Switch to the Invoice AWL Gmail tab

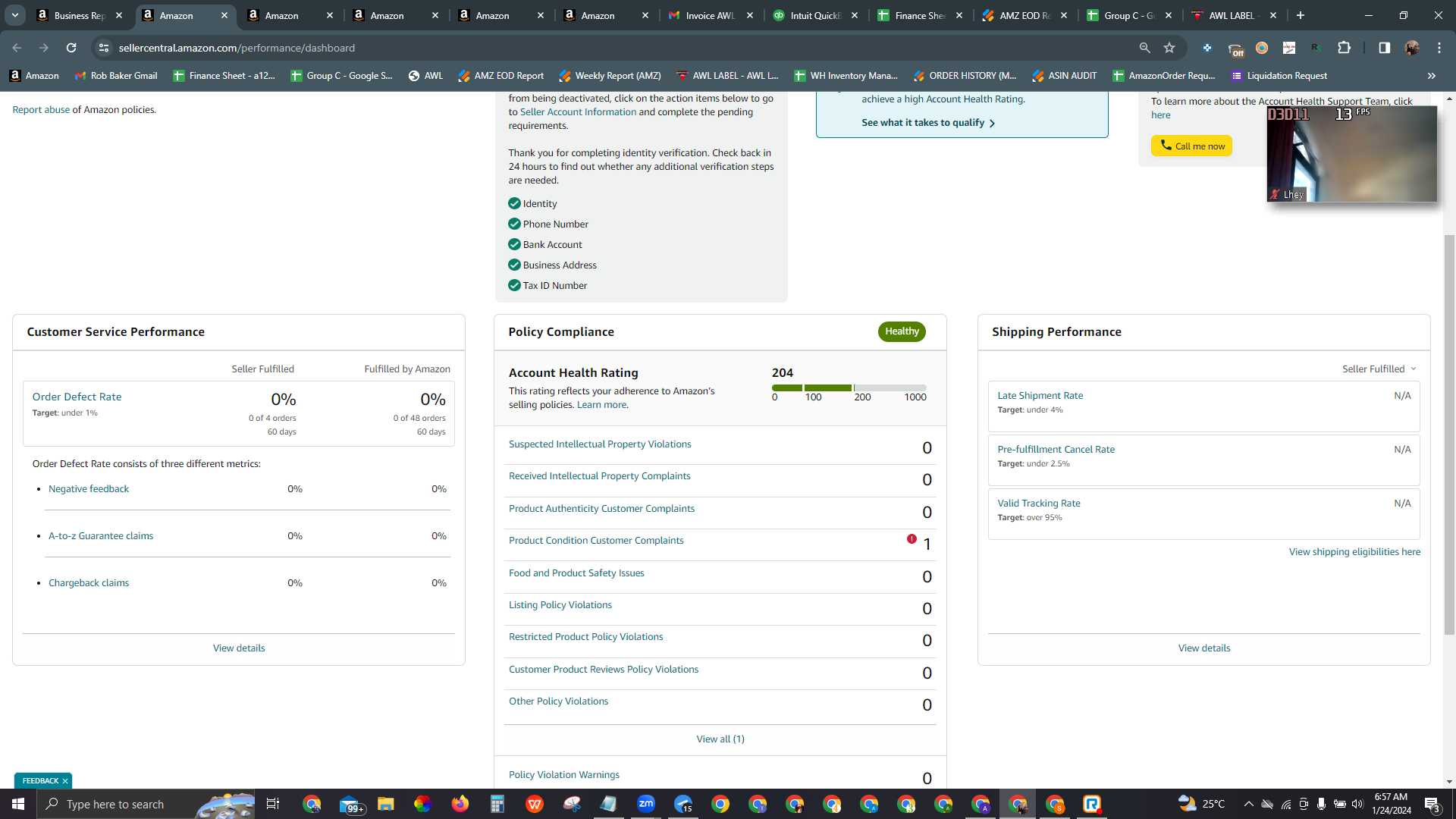coord(710,15)
